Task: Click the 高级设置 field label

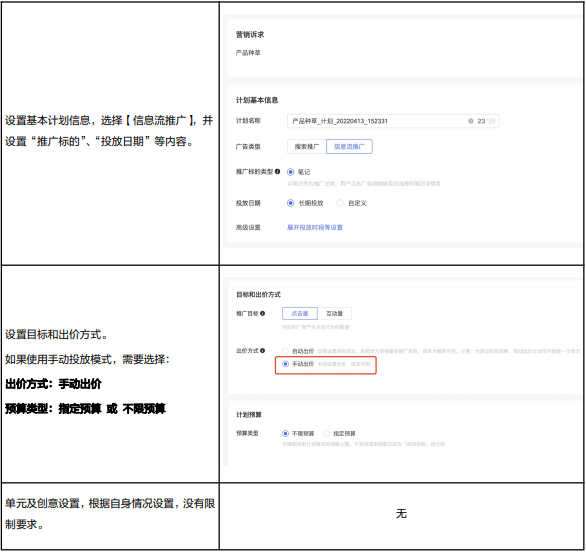Action: click(x=248, y=227)
